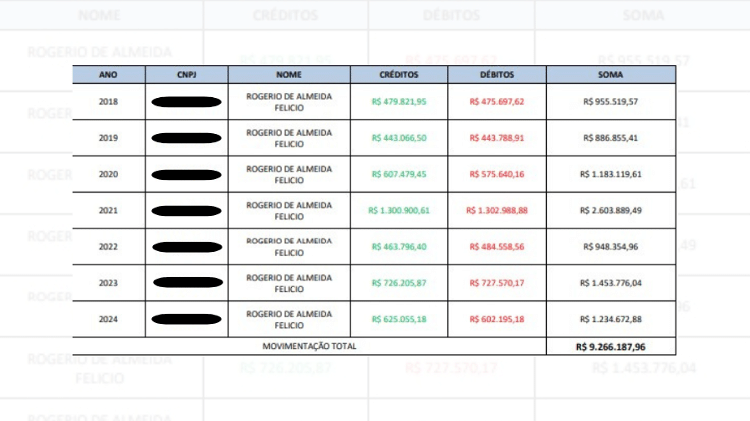Viewport: 750px width, 421px height.
Task: Select sum value R$ 886.855,41
Action: 611,138
